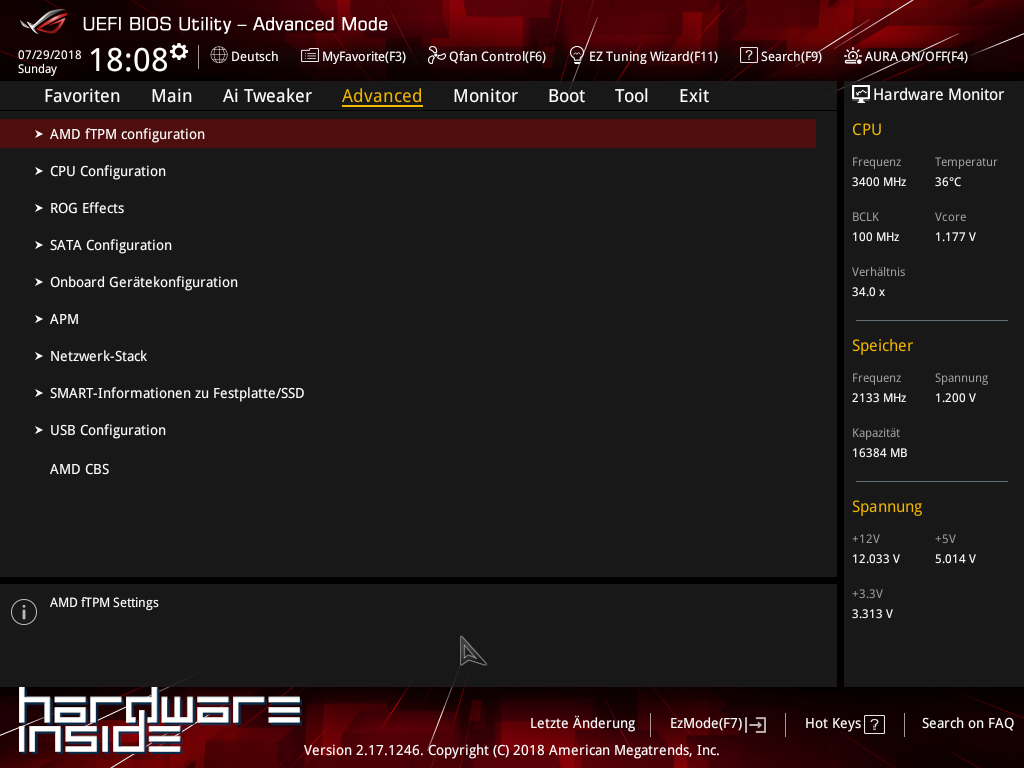The width and height of the screenshot is (1024, 768).
Task: Click the Search question mark icon
Action: pyautogui.click(x=748, y=56)
